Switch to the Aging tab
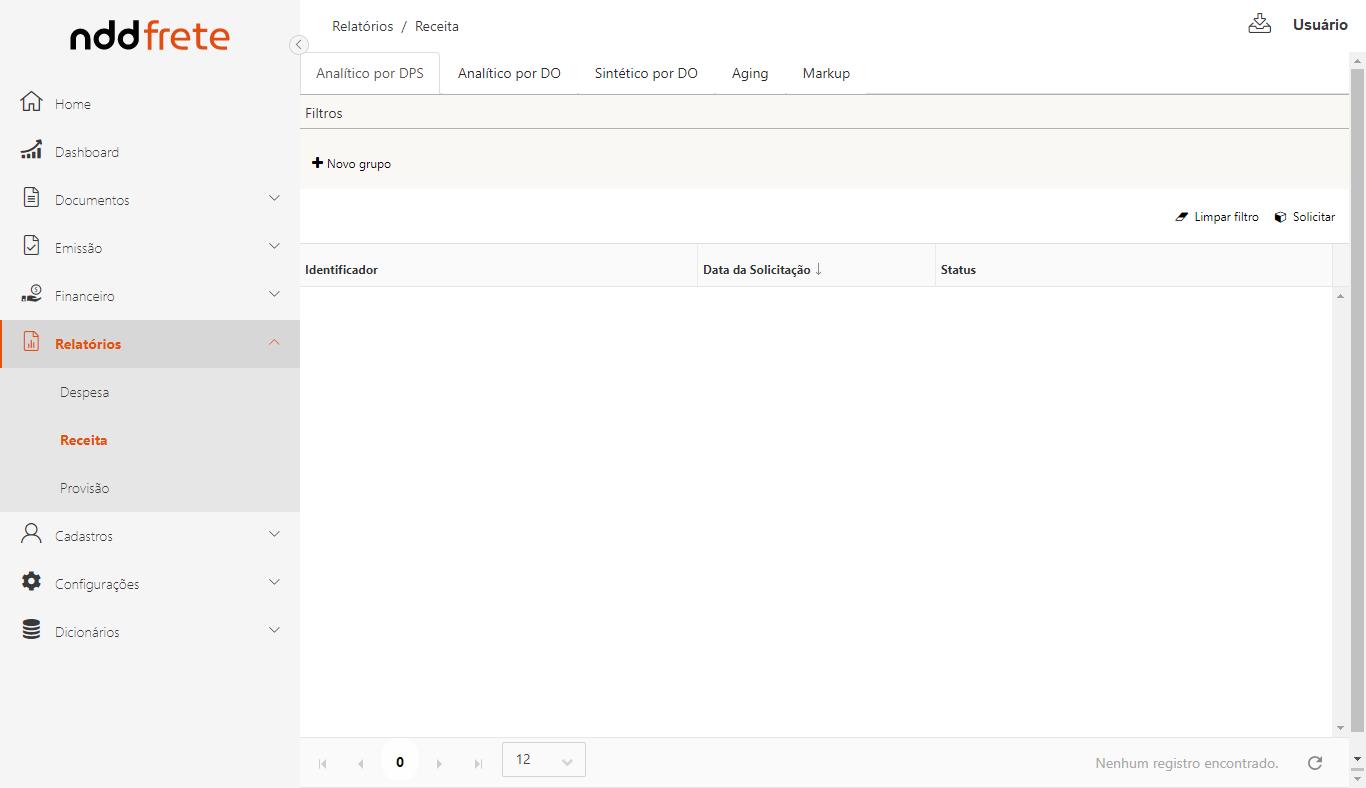This screenshot has width=1366, height=788. coord(749,74)
